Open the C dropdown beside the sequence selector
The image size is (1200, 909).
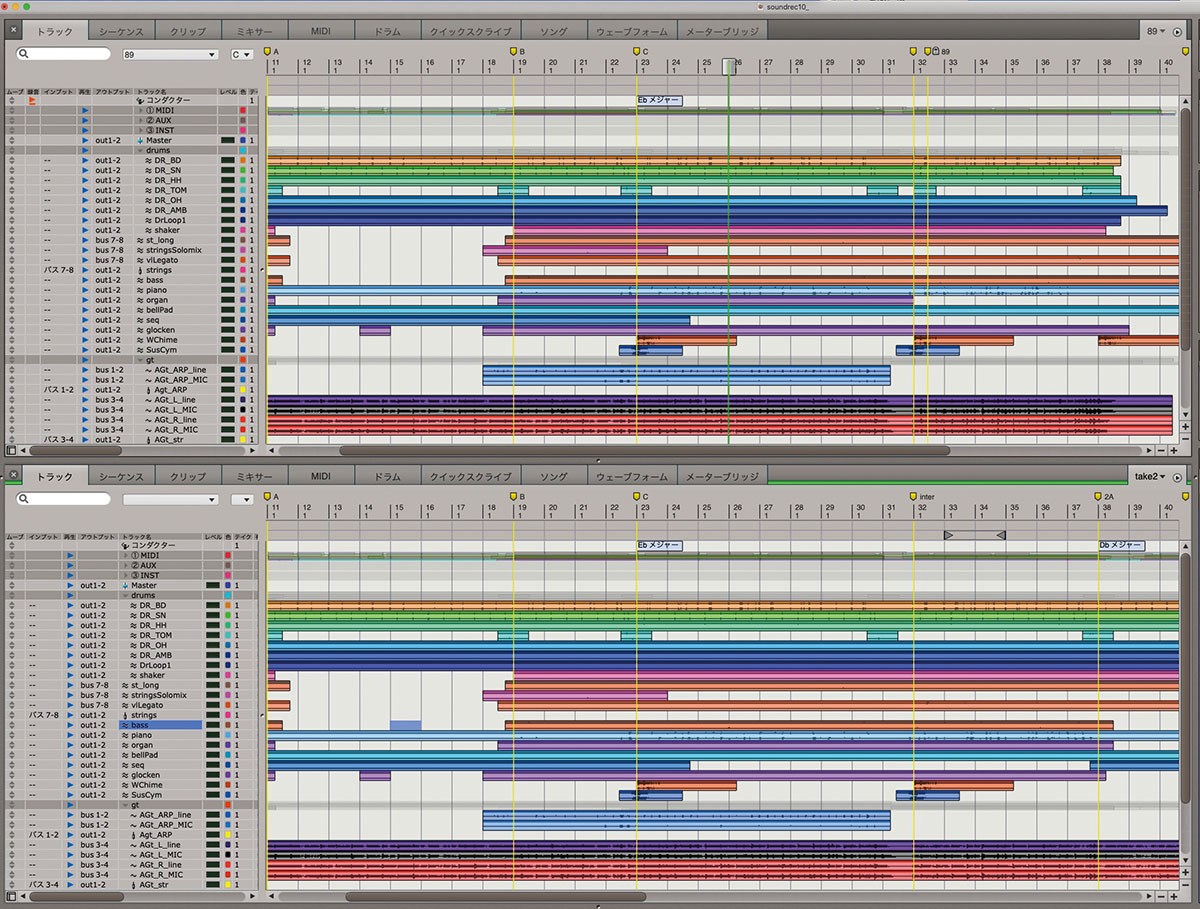point(242,54)
